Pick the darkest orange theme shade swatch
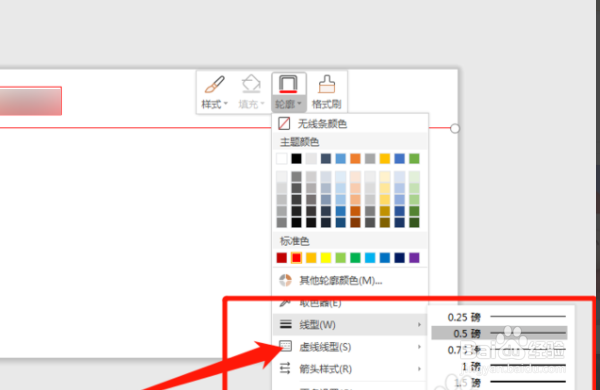Image resolution: width=600 pixels, height=390 pixels. pos(355,222)
